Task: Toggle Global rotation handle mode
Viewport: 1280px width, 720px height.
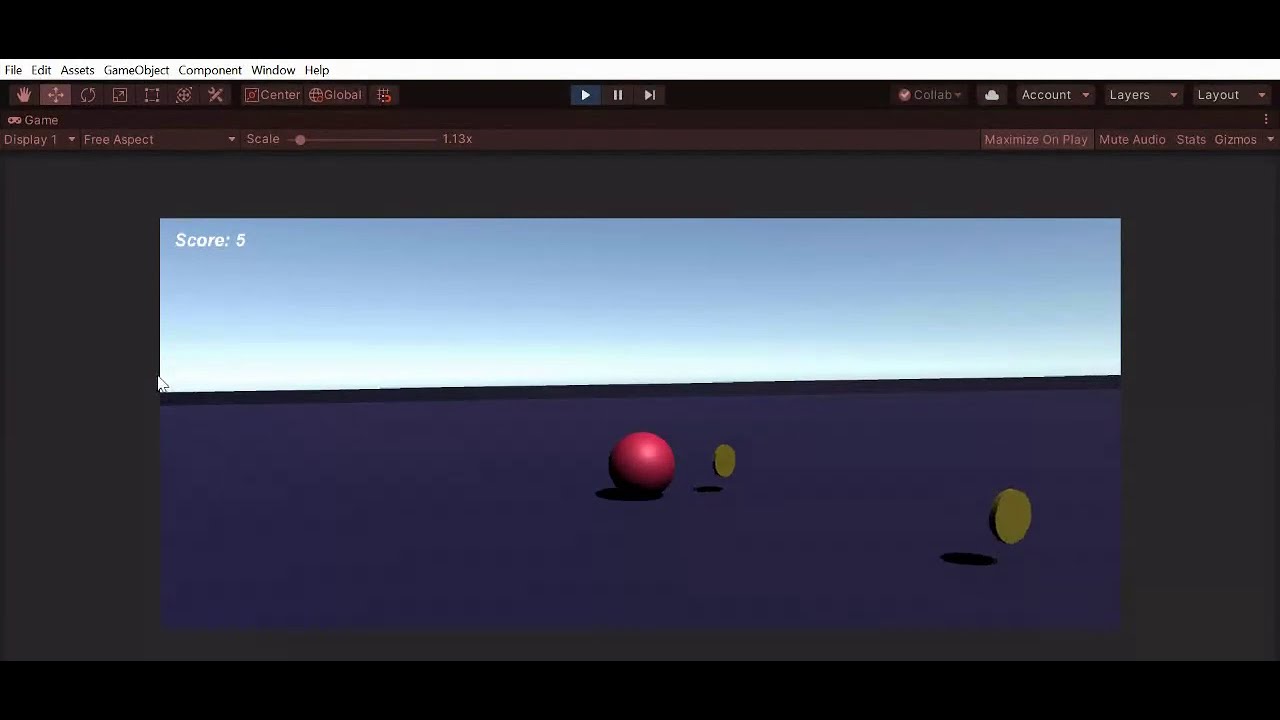Action: tap(336, 95)
